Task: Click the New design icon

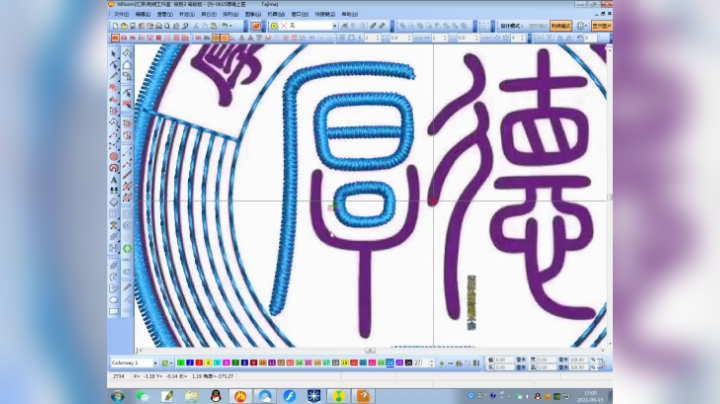Action: pyautogui.click(x=115, y=26)
